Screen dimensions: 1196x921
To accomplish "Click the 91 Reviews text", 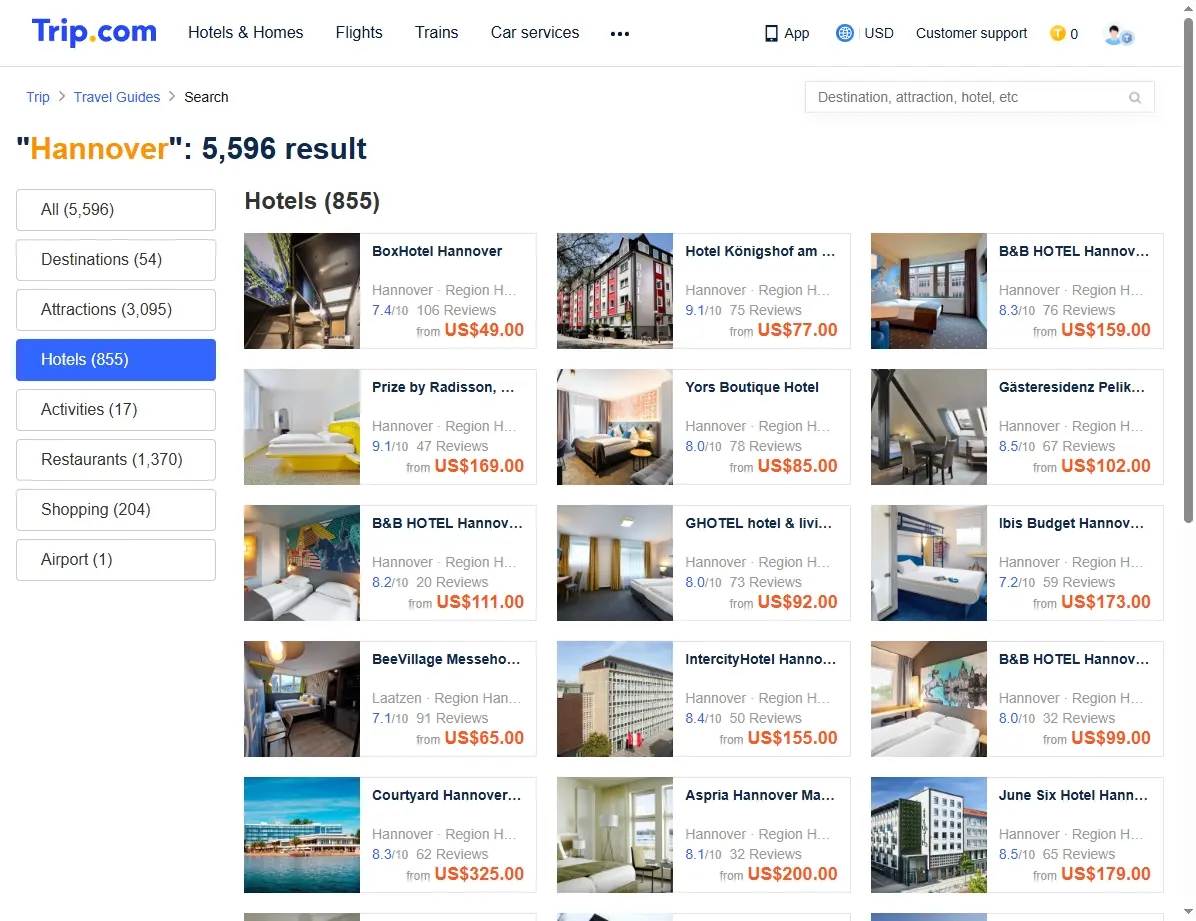I will click(x=452, y=718).
